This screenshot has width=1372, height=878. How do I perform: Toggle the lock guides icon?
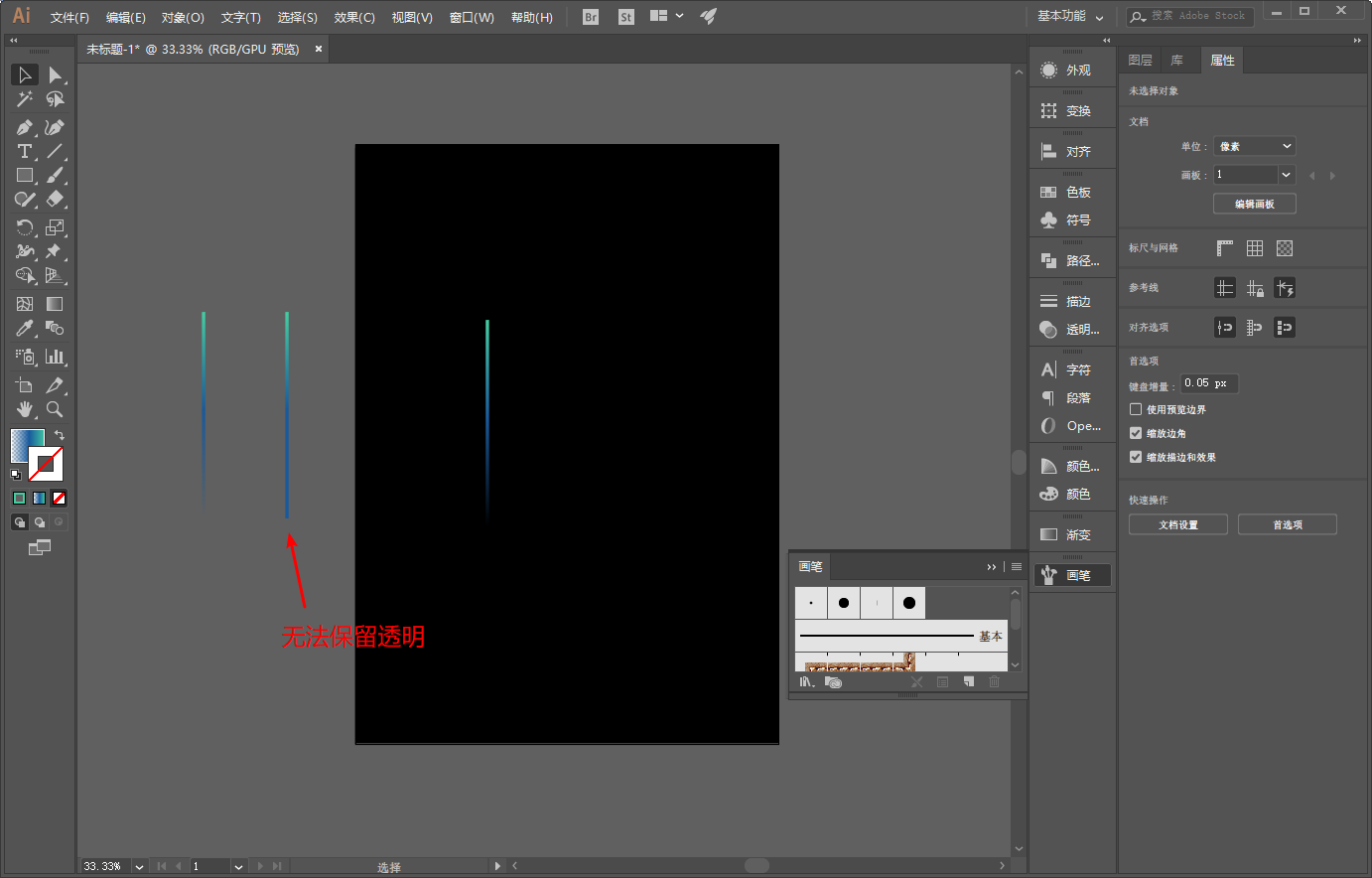click(x=1255, y=288)
